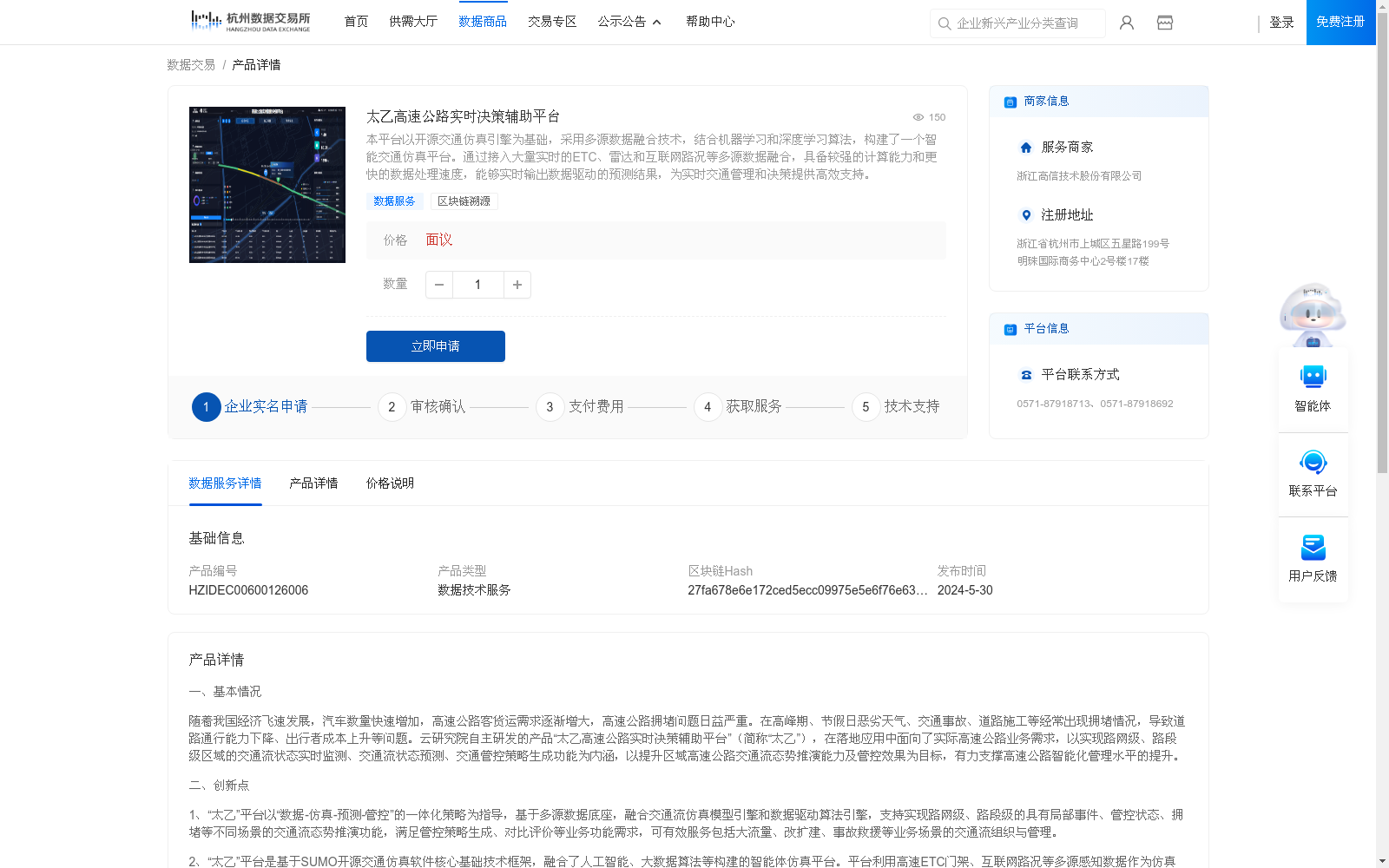Open 交易专区 in navigation
Image resolution: width=1389 pixels, height=868 pixels.
(552, 22)
